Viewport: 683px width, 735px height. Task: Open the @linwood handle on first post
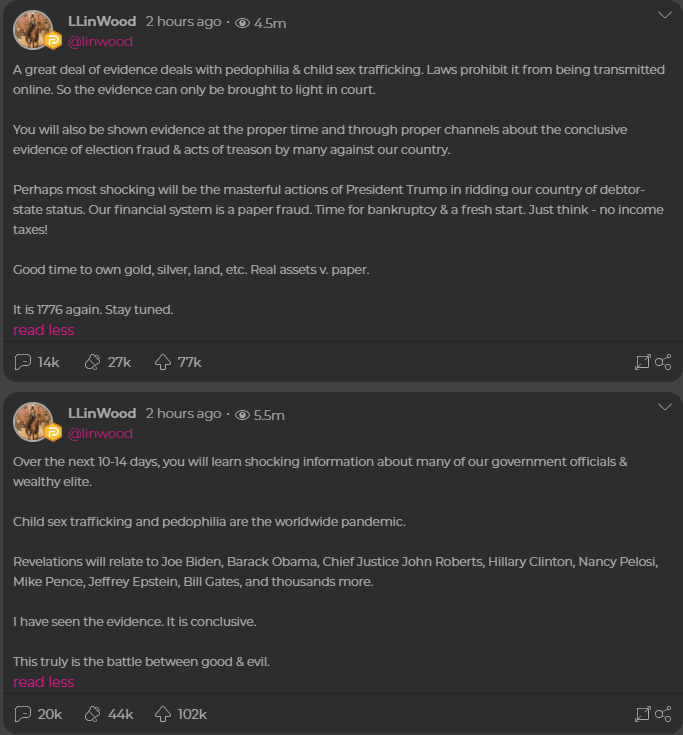tap(100, 42)
